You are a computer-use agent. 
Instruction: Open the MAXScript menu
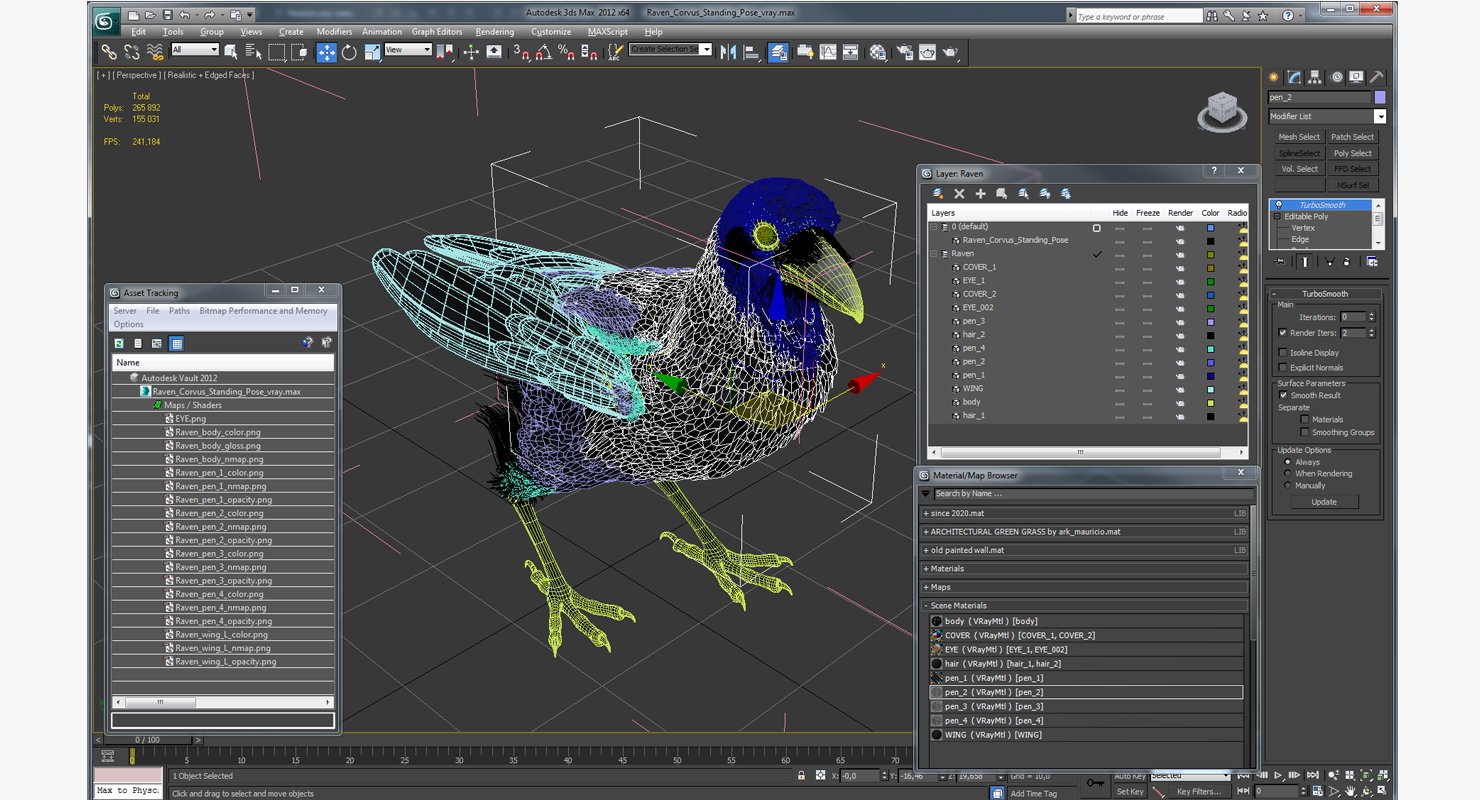tap(607, 32)
